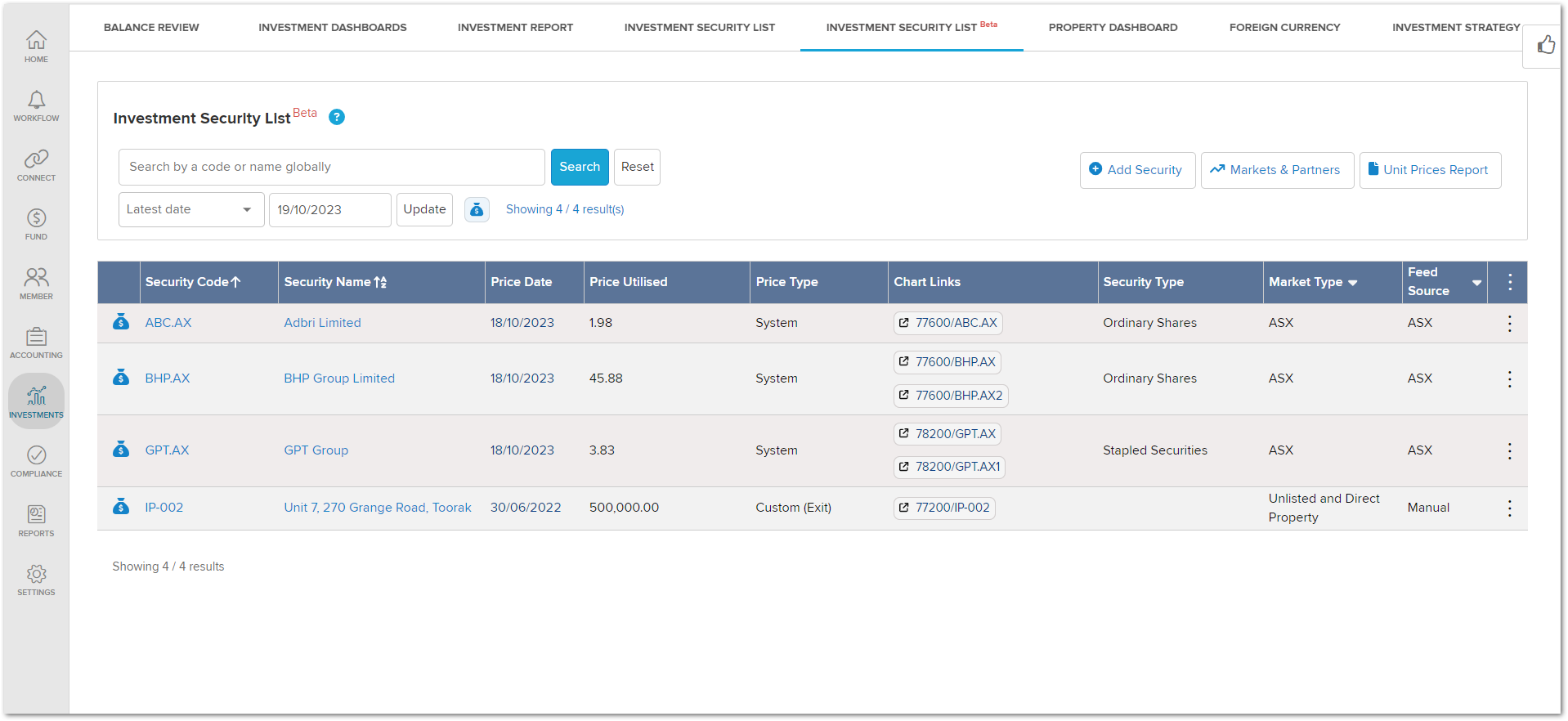
Task: Click the money bag icon for GPT.AX
Action: [x=121, y=450]
